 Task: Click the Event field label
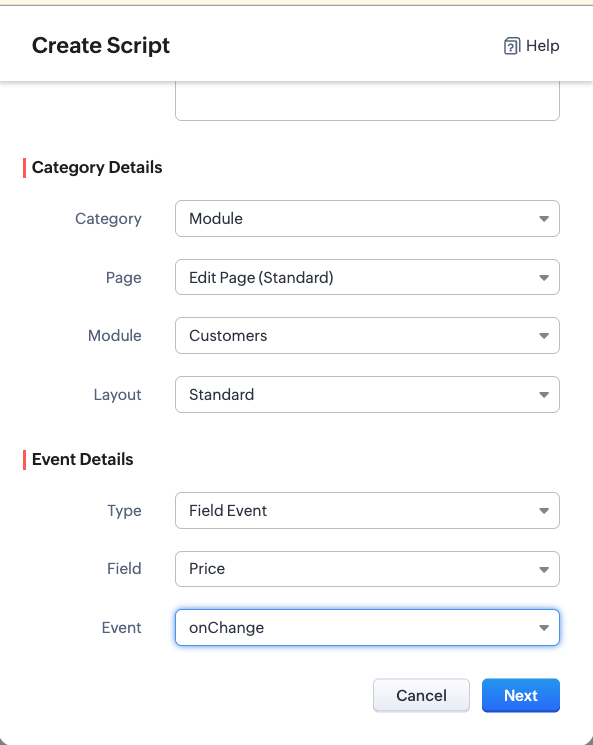122,628
